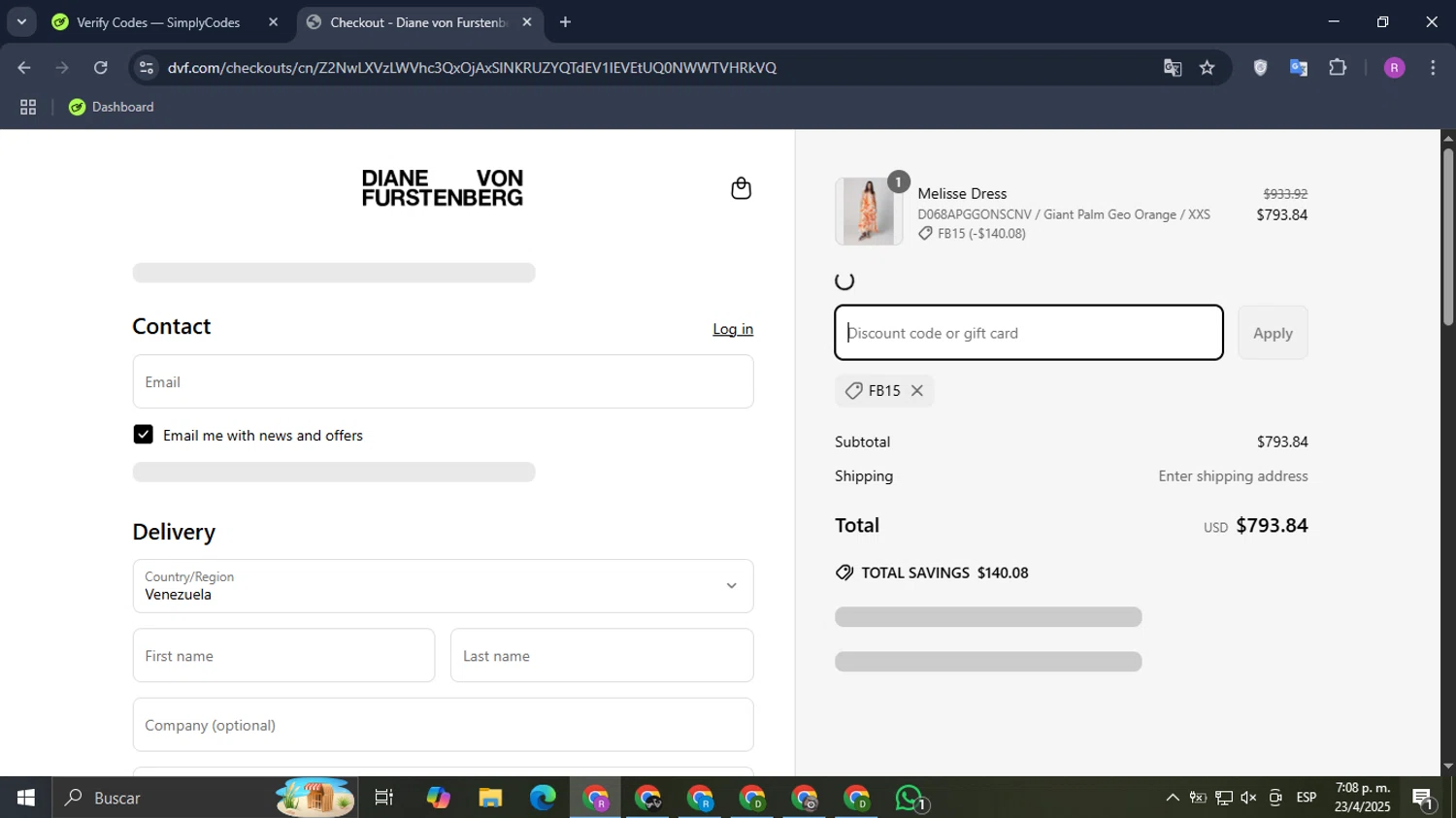Open Microsoft Edge from the taskbar
Viewport: 1456px width, 818px height.
(x=543, y=798)
